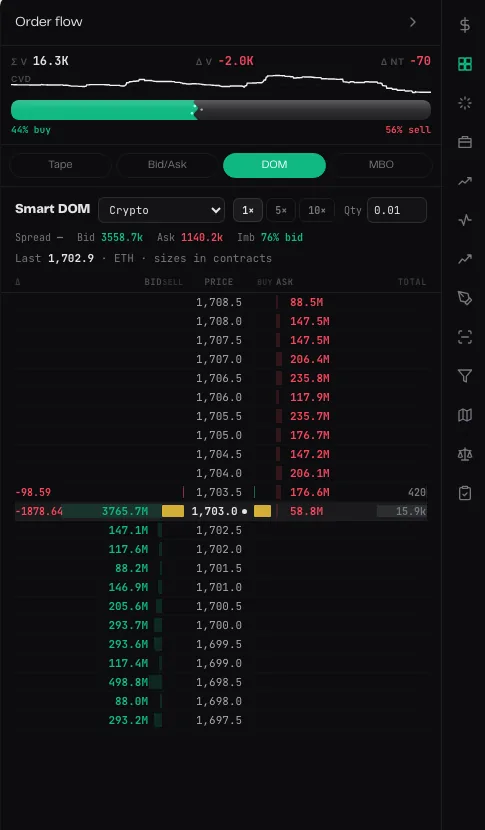Viewport: 485px width, 830px height.
Task: Click price level 1,708.5
Action: click(x=219, y=302)
